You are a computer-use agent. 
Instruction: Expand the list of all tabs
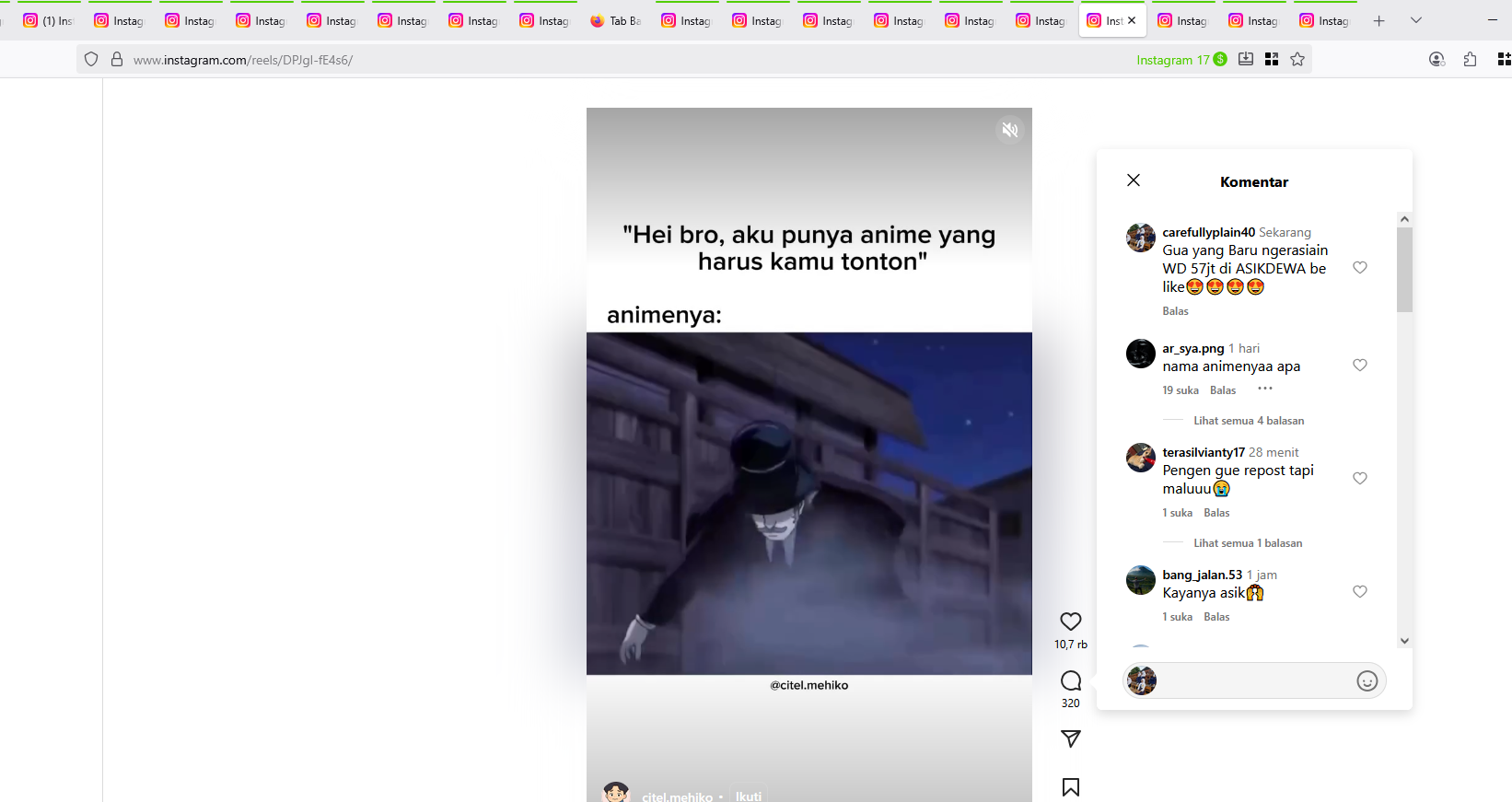point(1416,20)
